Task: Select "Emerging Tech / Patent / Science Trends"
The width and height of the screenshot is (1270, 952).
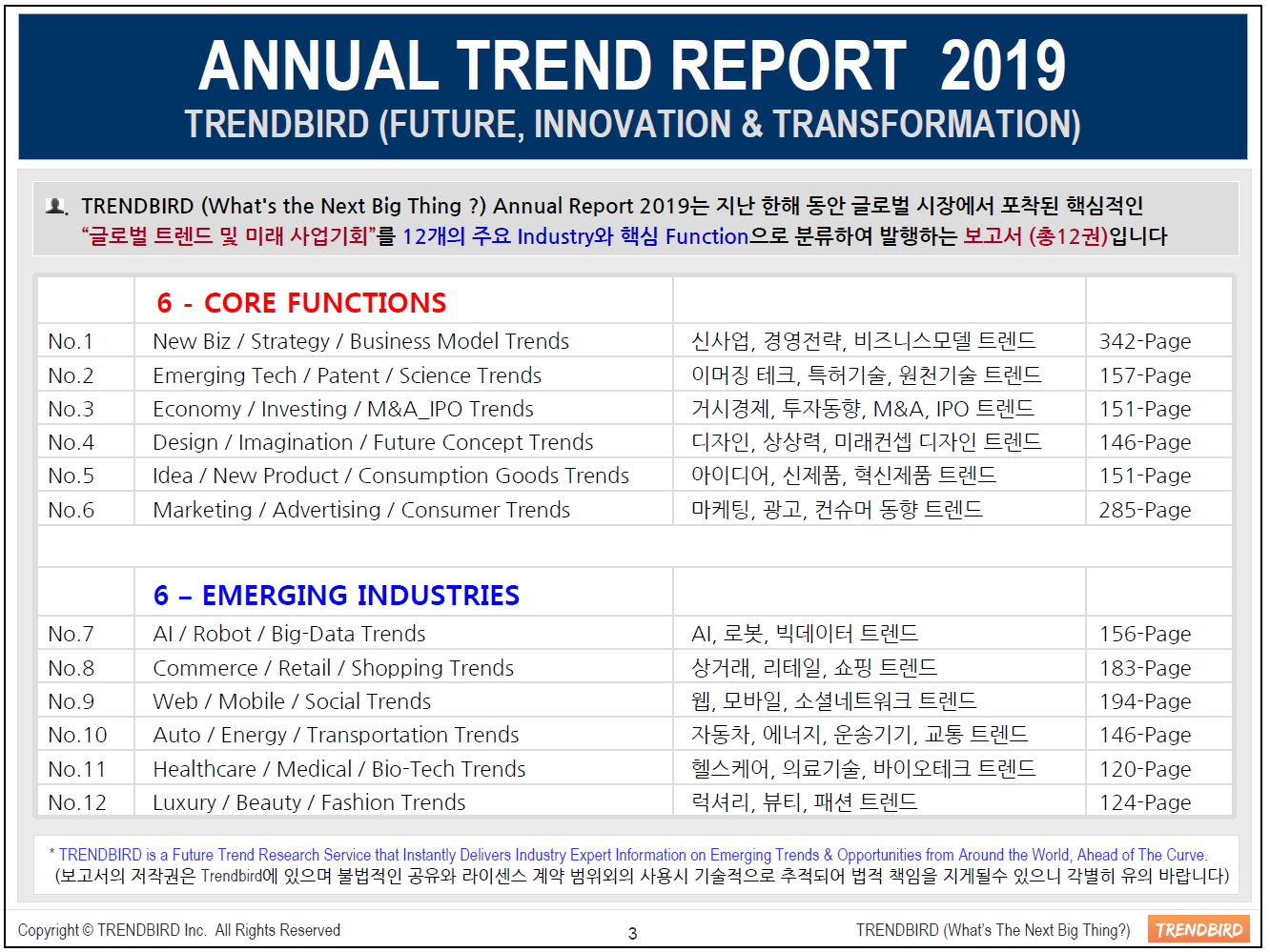Action: pyautogui.click(x=347, y=375)
